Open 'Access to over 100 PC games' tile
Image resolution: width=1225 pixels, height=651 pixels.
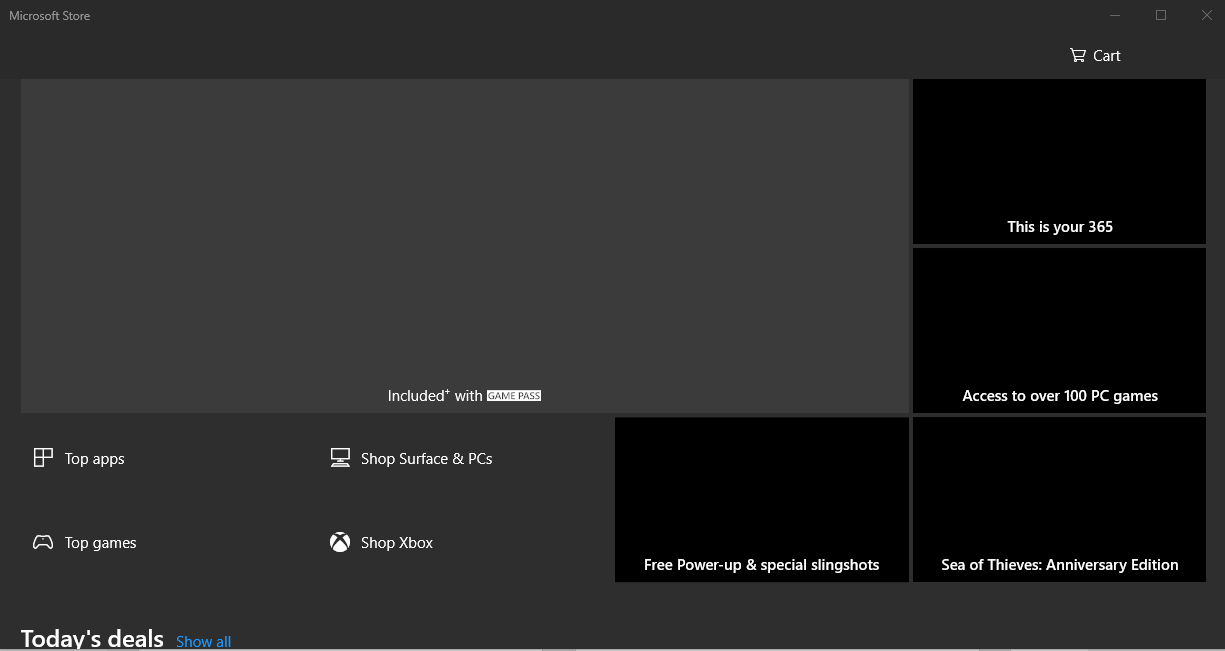tap(1059, 330)
